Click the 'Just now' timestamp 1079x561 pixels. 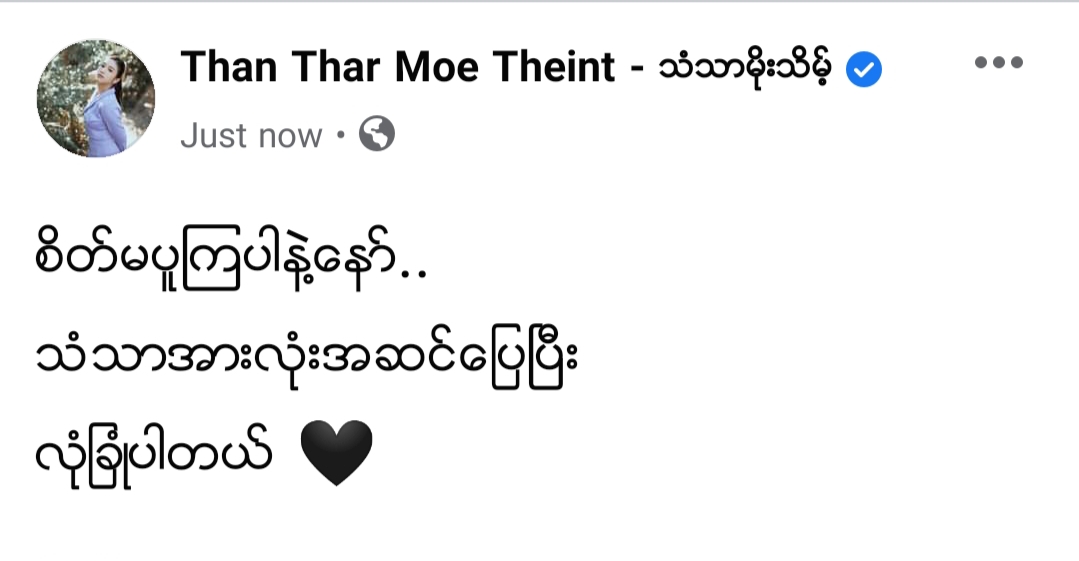pyautogui.click(x=251, y=136)
